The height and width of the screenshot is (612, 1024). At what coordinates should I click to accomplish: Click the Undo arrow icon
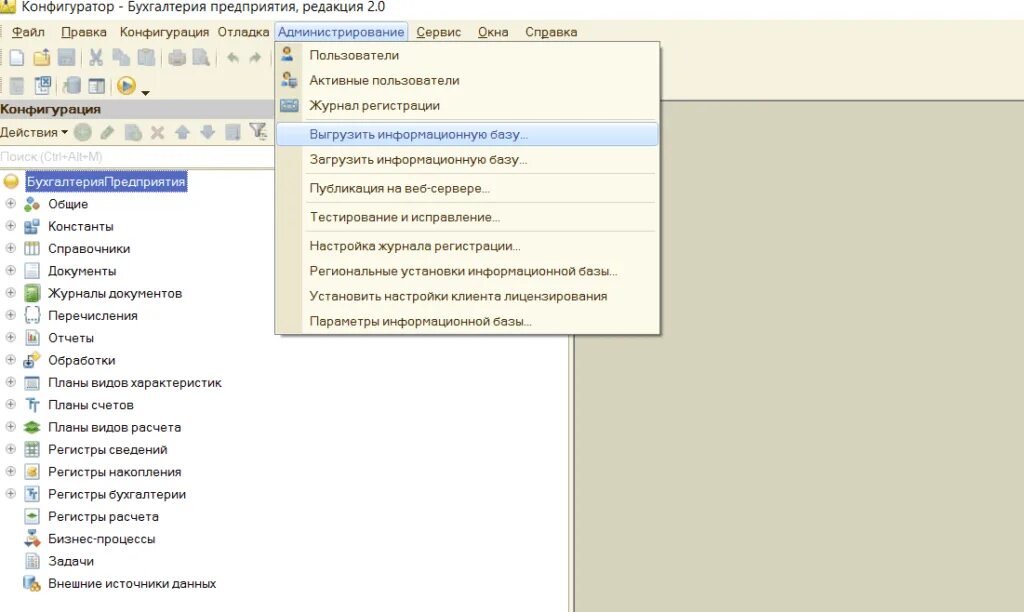(x=232, y=57)
